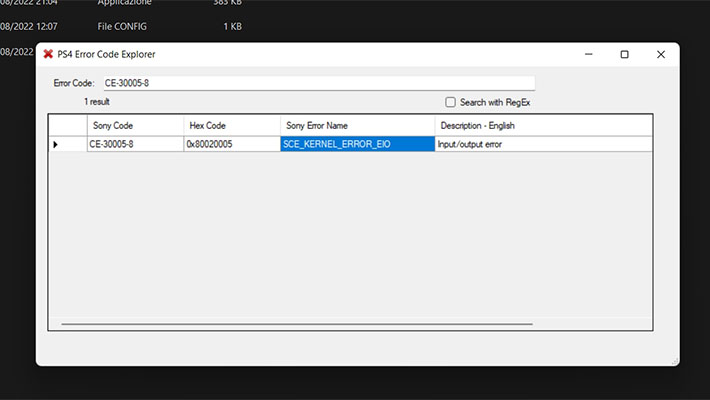Click the Hex Code column header
The height and width of the screenshot is (400, 710).
[232, 125]
